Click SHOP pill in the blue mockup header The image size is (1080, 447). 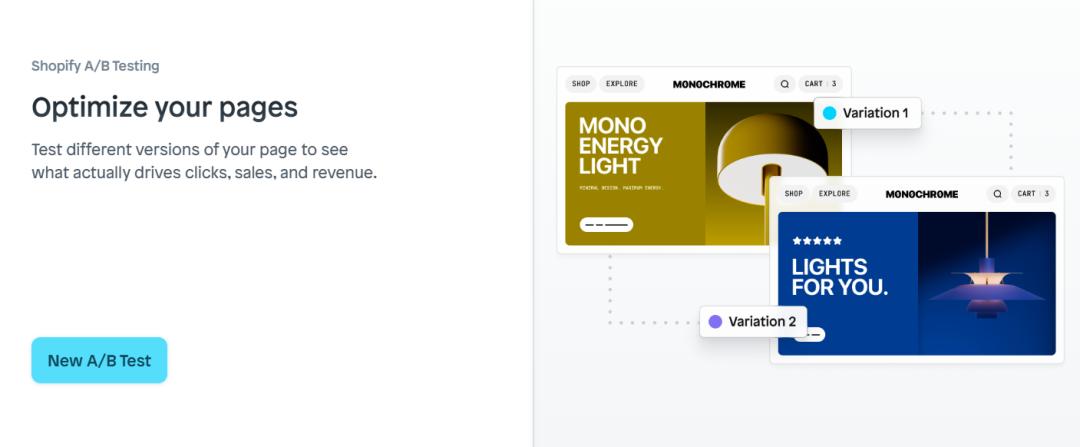(x=793, y=194)
